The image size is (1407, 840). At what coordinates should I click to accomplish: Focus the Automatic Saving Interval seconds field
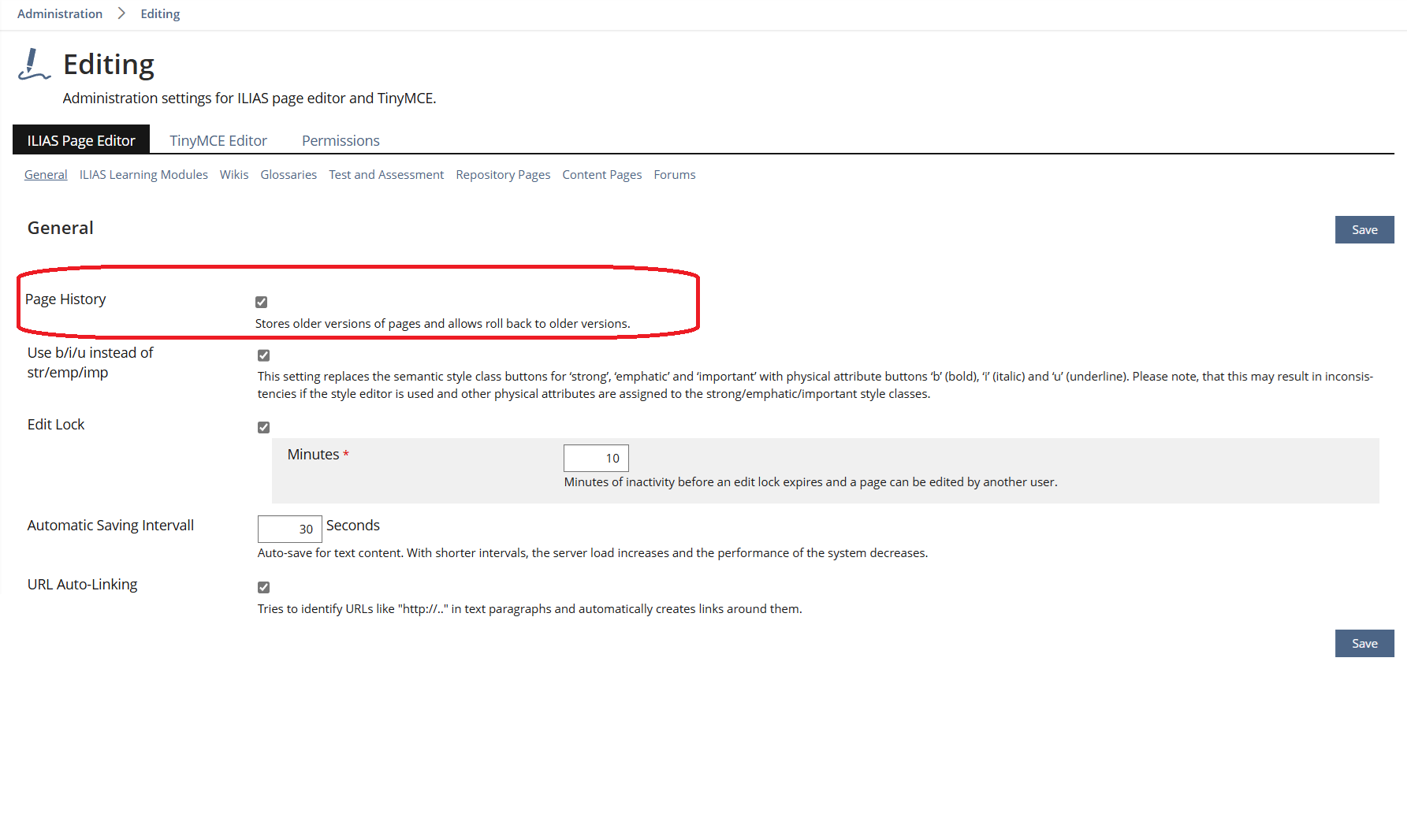(x=290, y=529)
